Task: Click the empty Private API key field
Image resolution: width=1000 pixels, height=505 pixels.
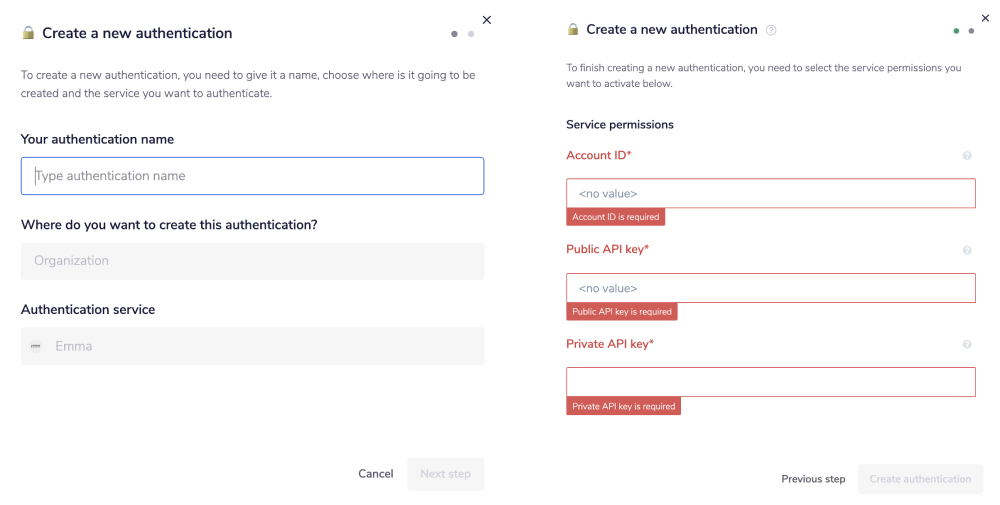Action: tap(770, 382)
